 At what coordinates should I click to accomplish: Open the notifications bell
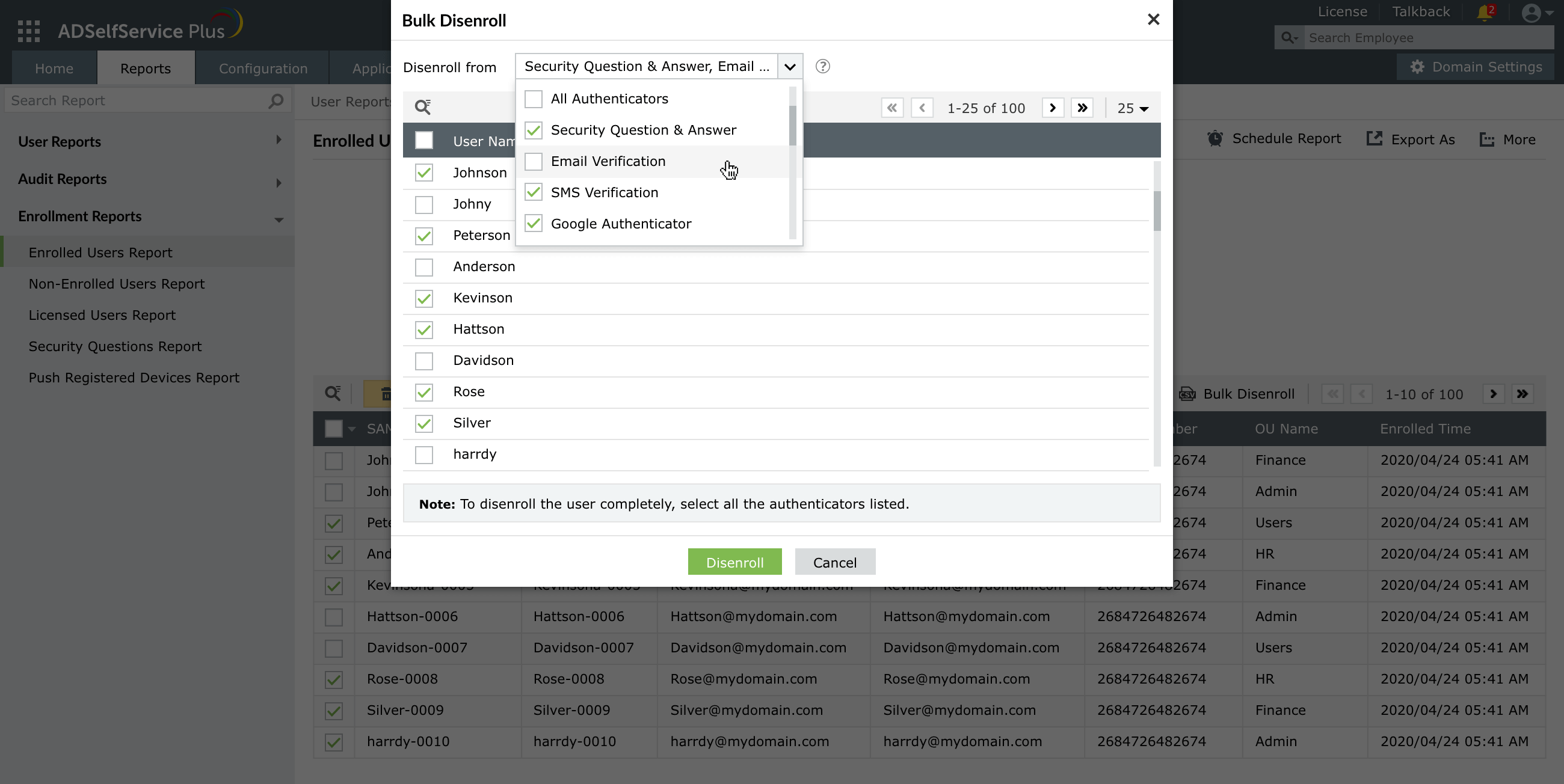coord(1485,12)
